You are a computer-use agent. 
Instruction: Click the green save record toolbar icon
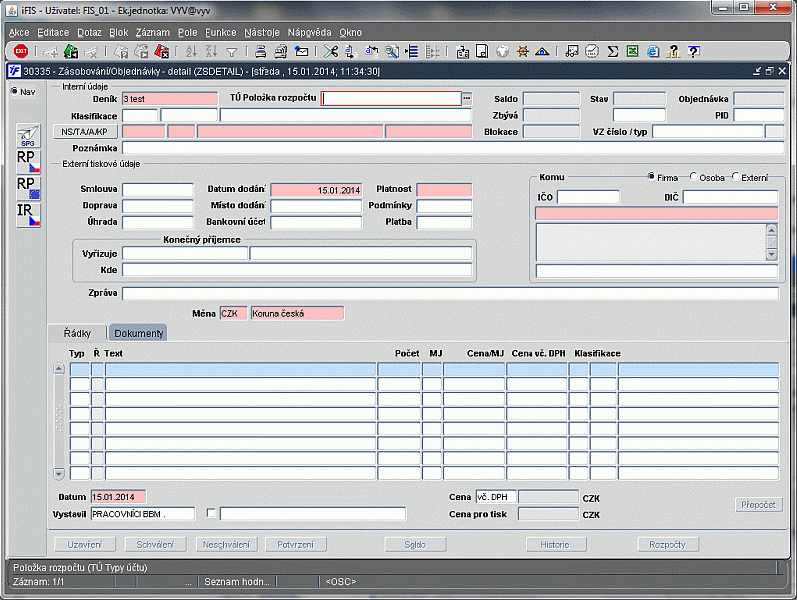71,51
